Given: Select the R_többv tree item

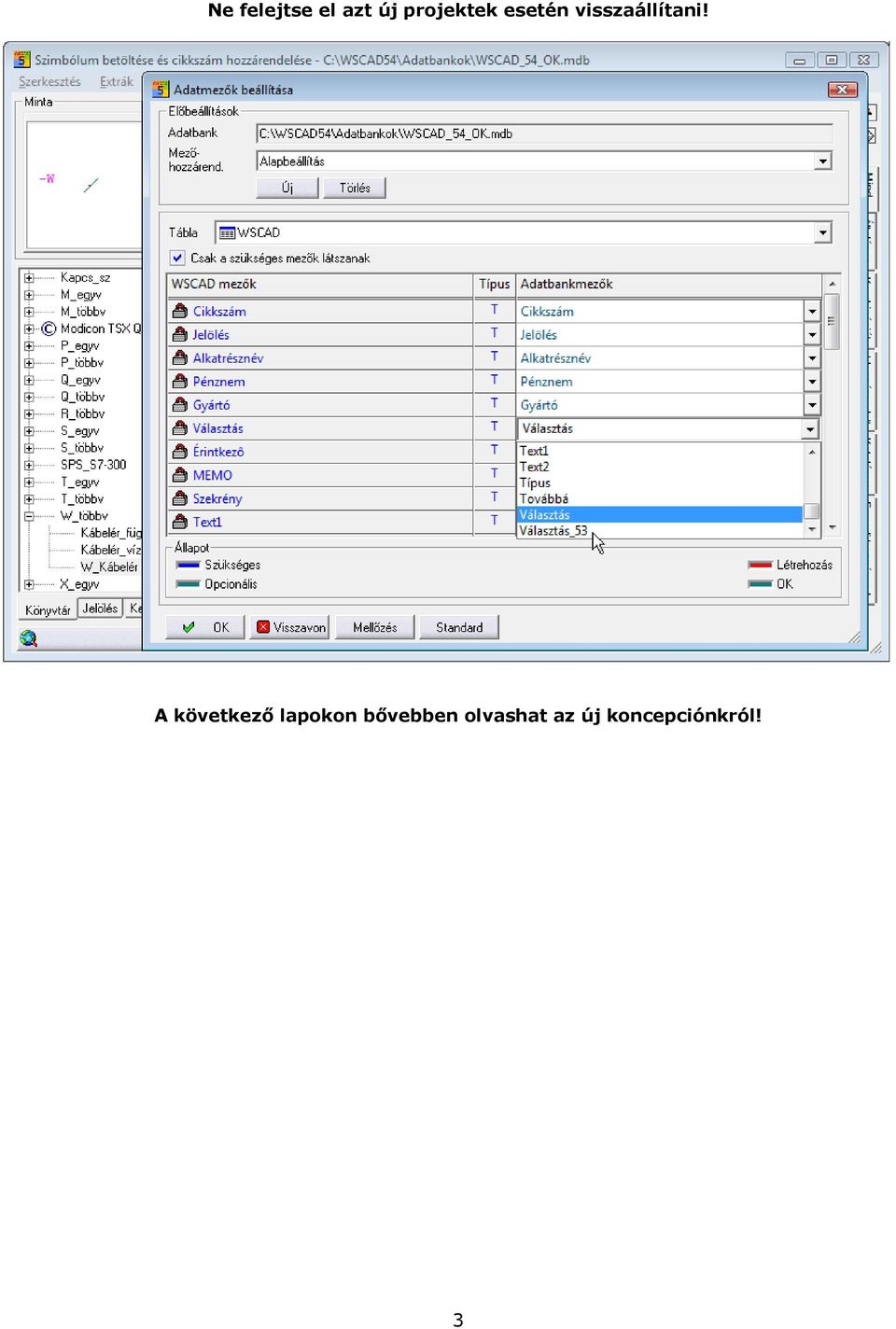Looking at the screenshot, I should 83,413.
